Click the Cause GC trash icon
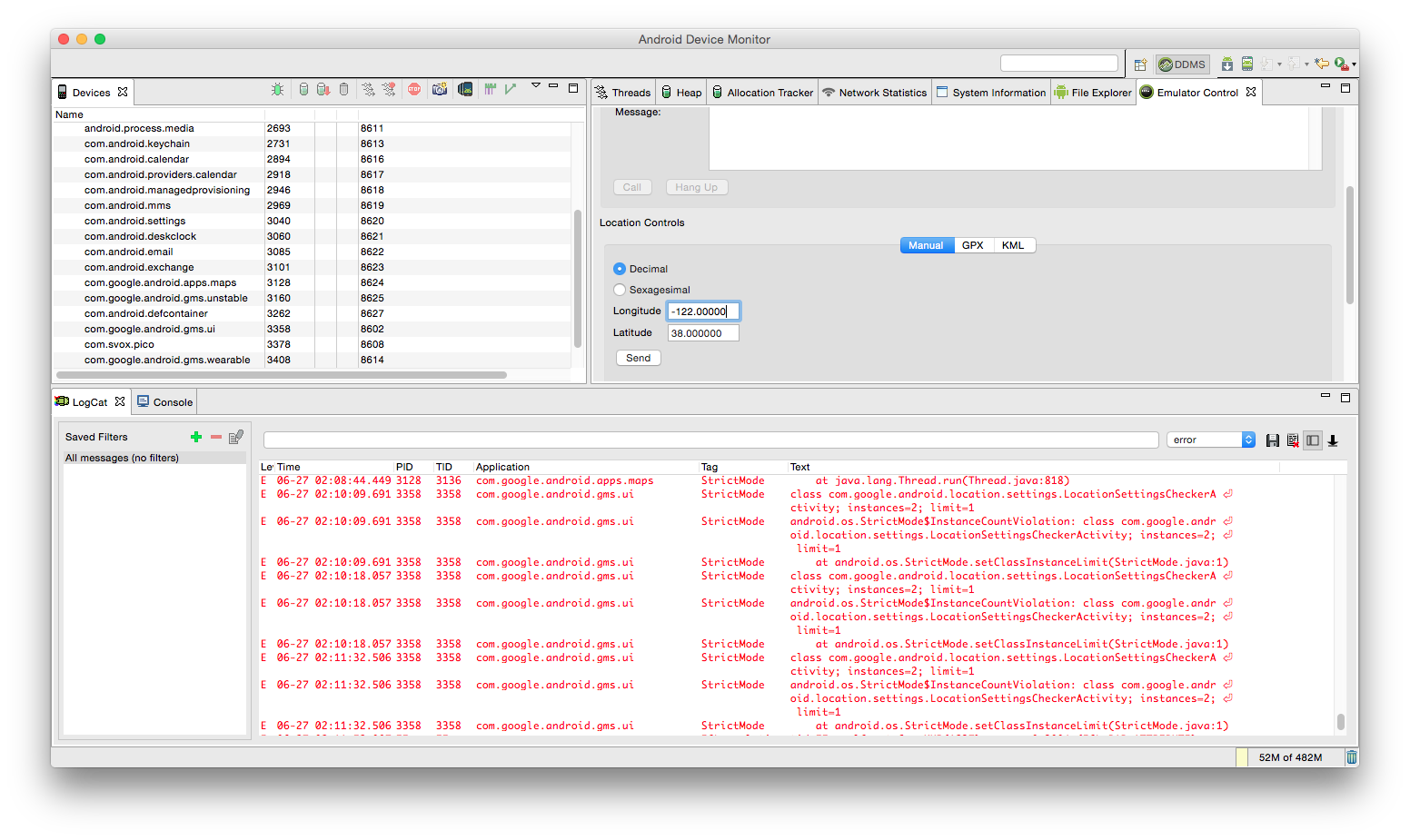Screen dimensions: 1410x840 point(343,89)
